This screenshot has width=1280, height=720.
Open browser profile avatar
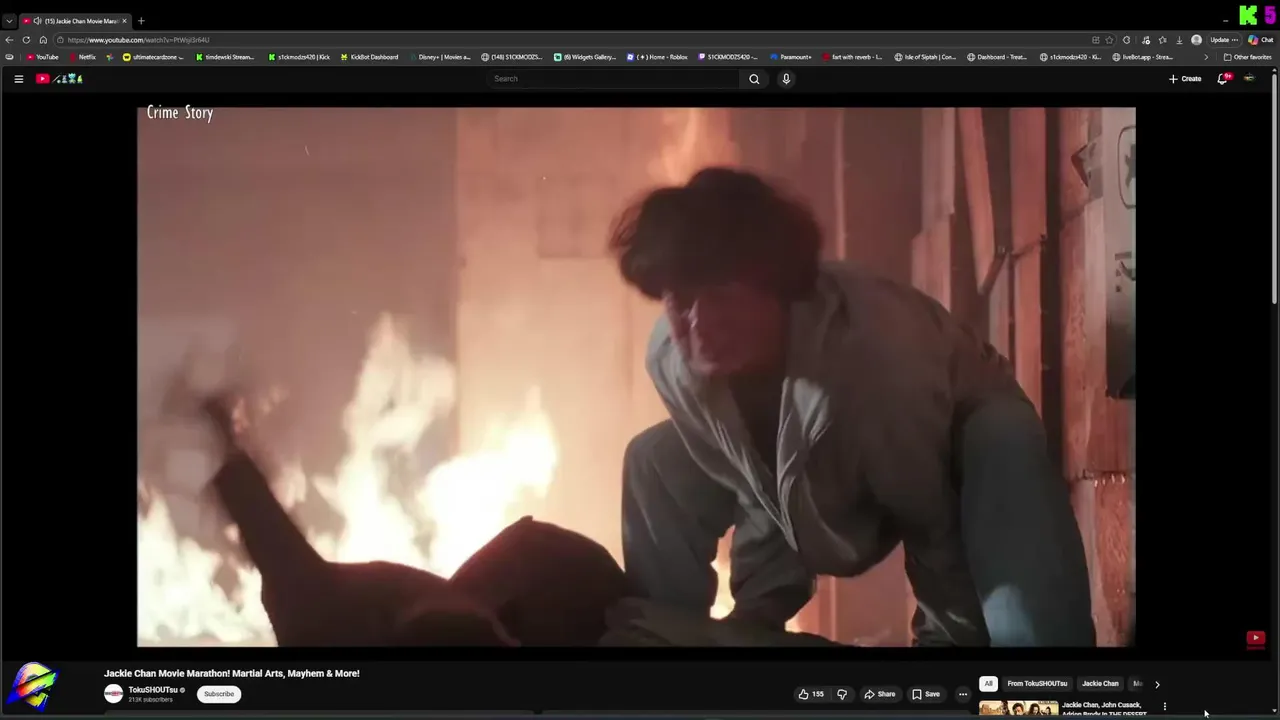point(1196,40)
